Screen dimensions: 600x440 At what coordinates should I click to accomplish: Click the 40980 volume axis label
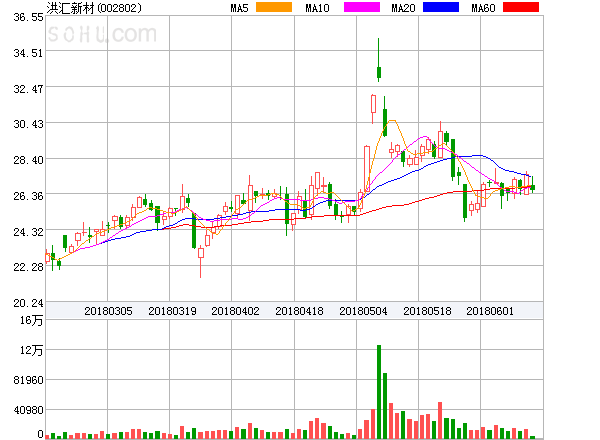point(28,410)
